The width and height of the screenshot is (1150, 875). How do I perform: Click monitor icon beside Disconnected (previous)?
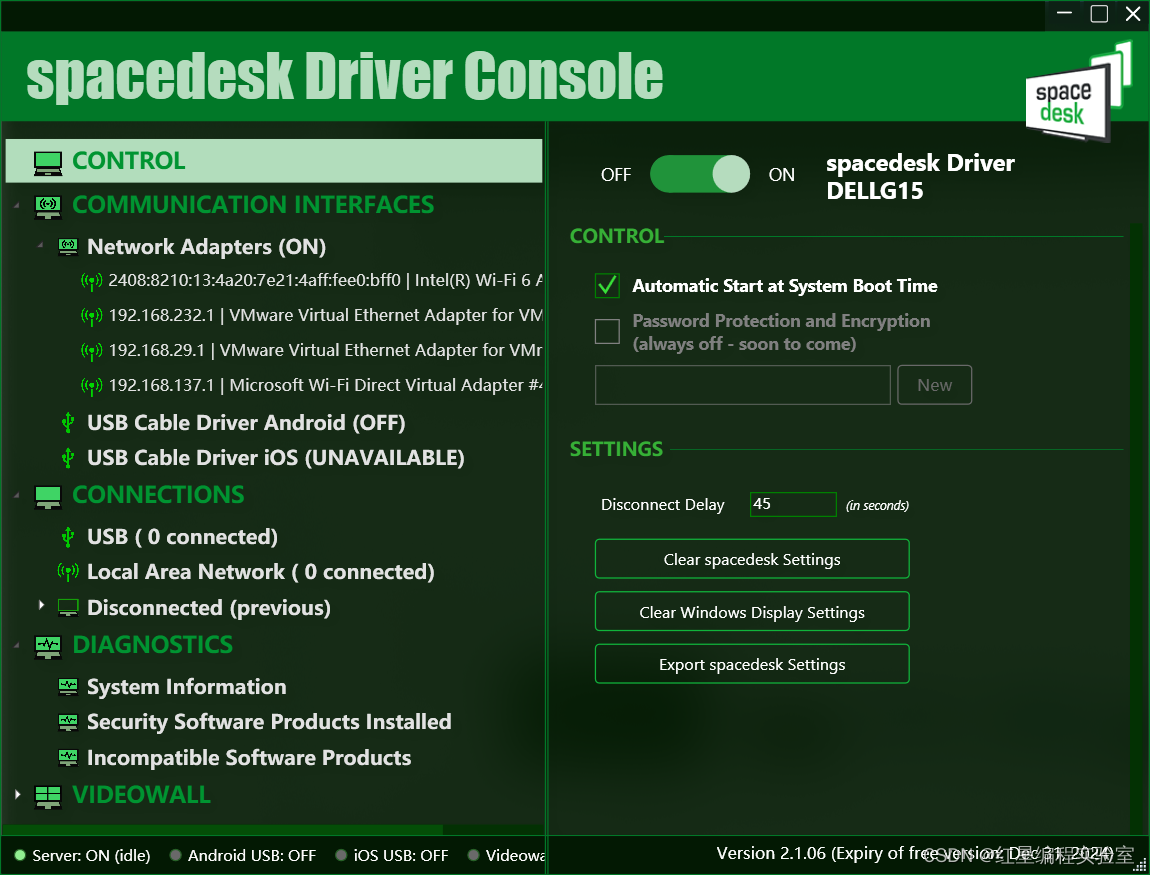(x=68, y=608)
